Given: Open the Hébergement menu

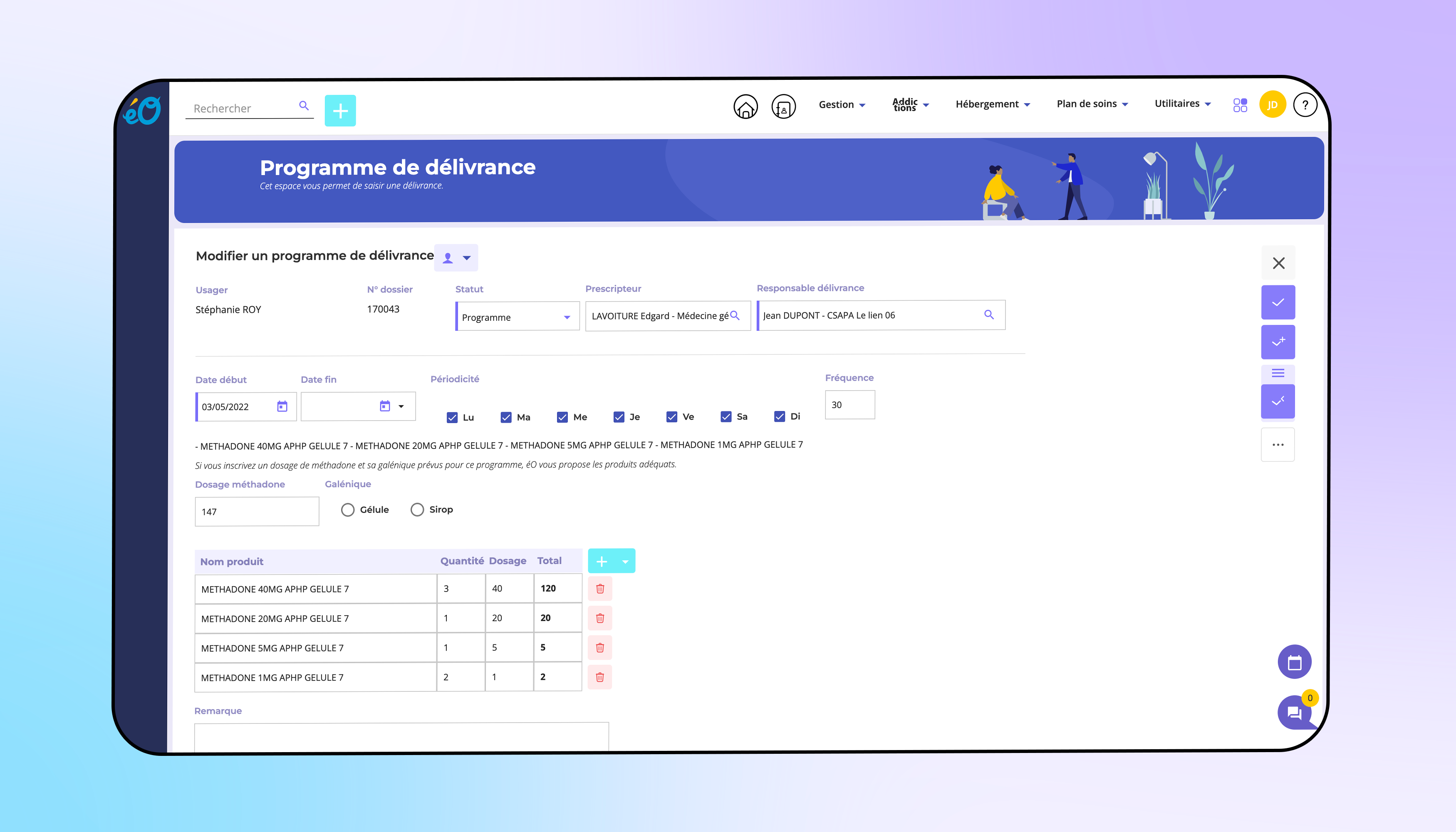Looking at the screenshot, I should click(x=993, y=104).
